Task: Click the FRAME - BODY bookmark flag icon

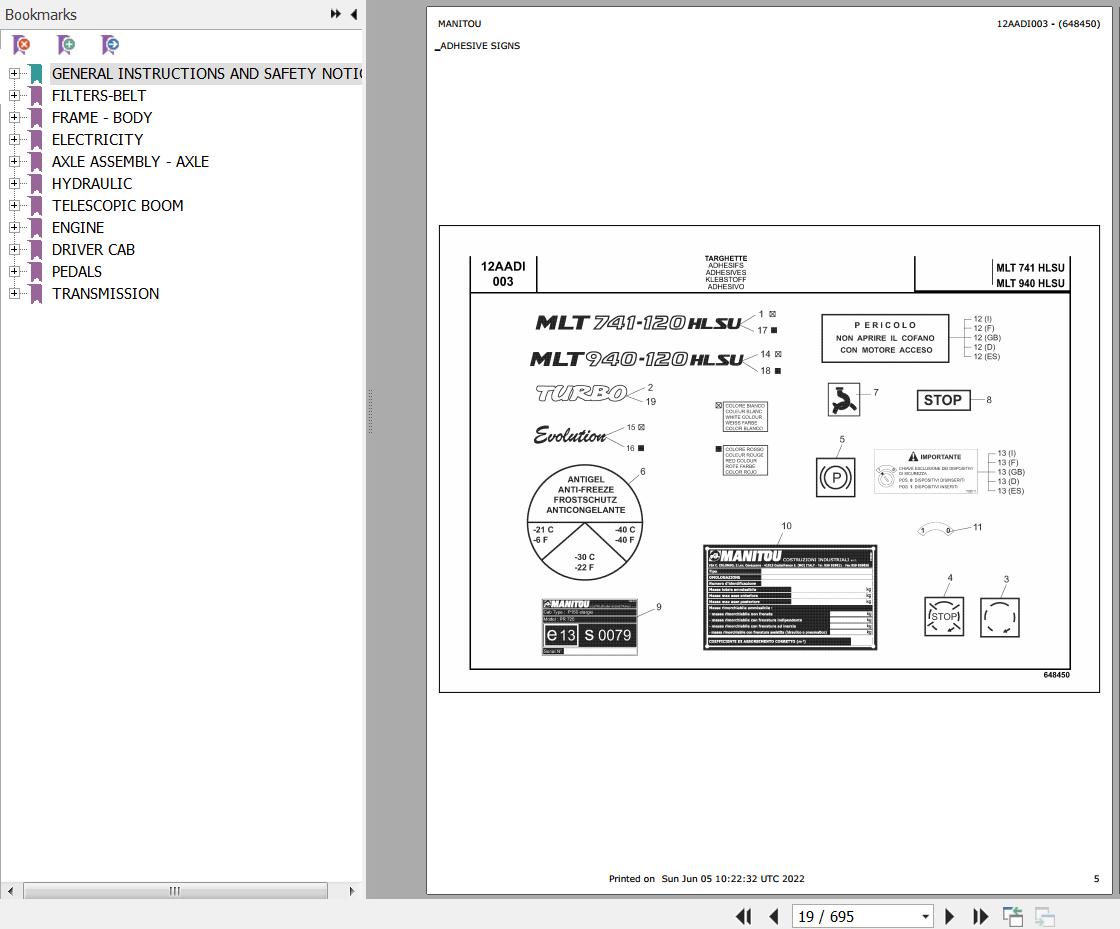Action: [36, 118]
